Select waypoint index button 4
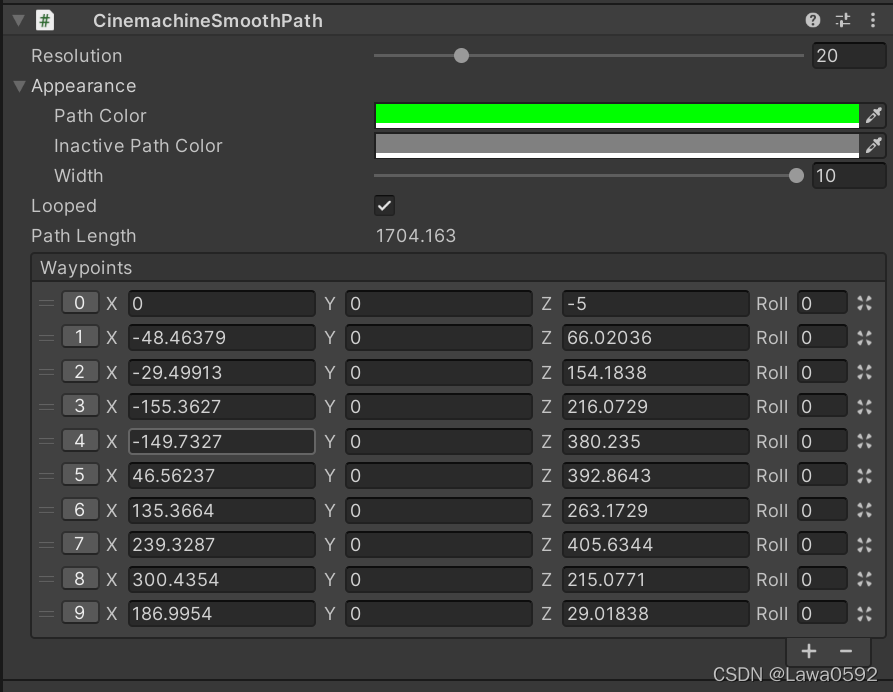 click(80, 441)
